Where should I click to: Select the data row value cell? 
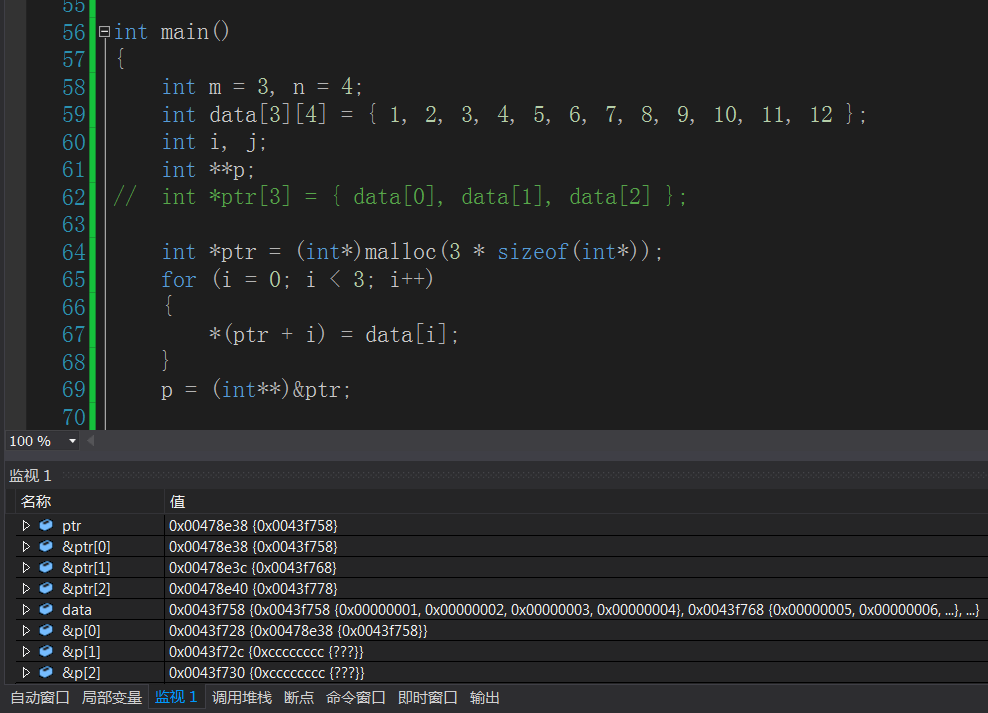[576, 610]
